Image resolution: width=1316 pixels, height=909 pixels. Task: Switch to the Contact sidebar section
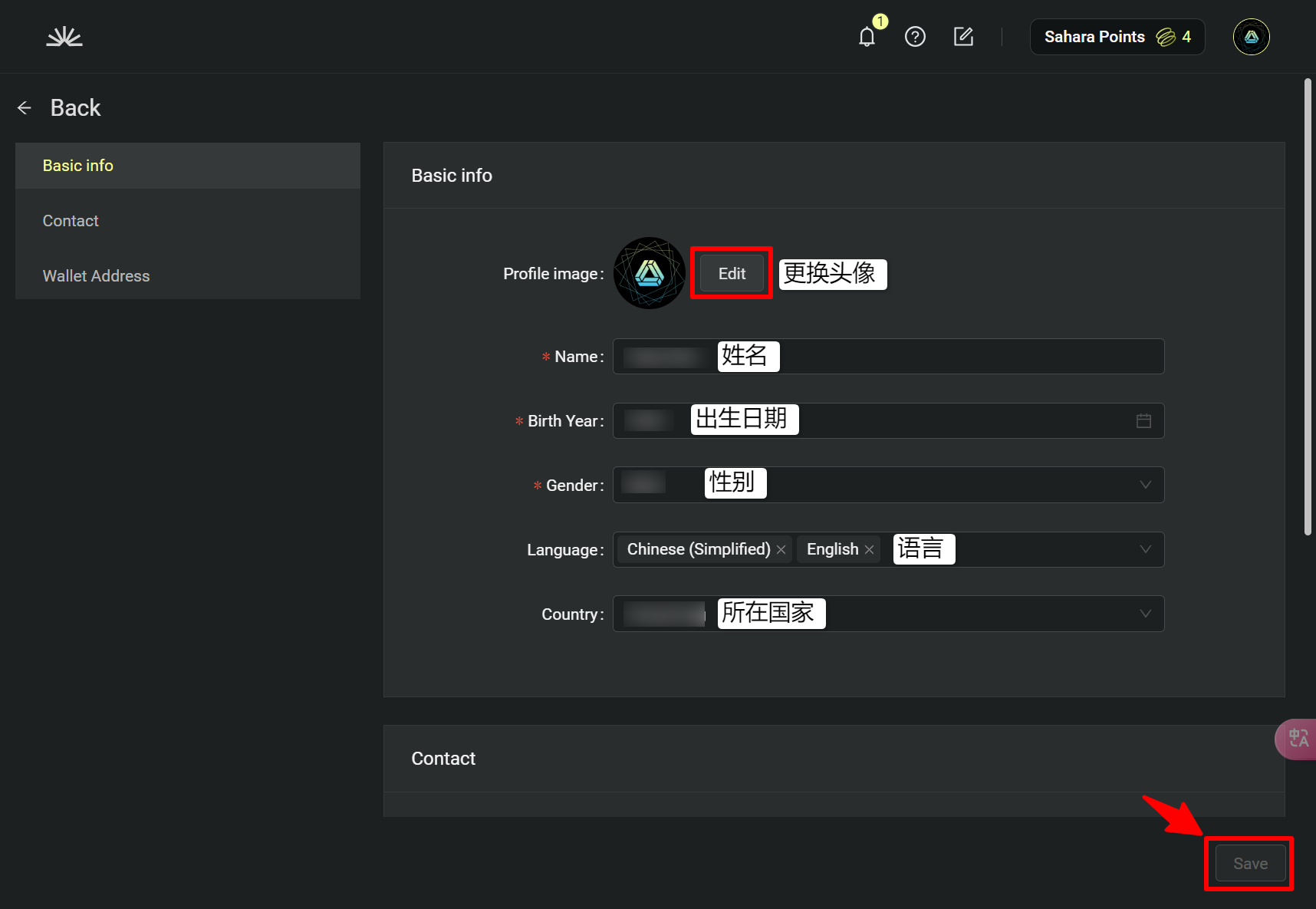[x=71, y=221]
